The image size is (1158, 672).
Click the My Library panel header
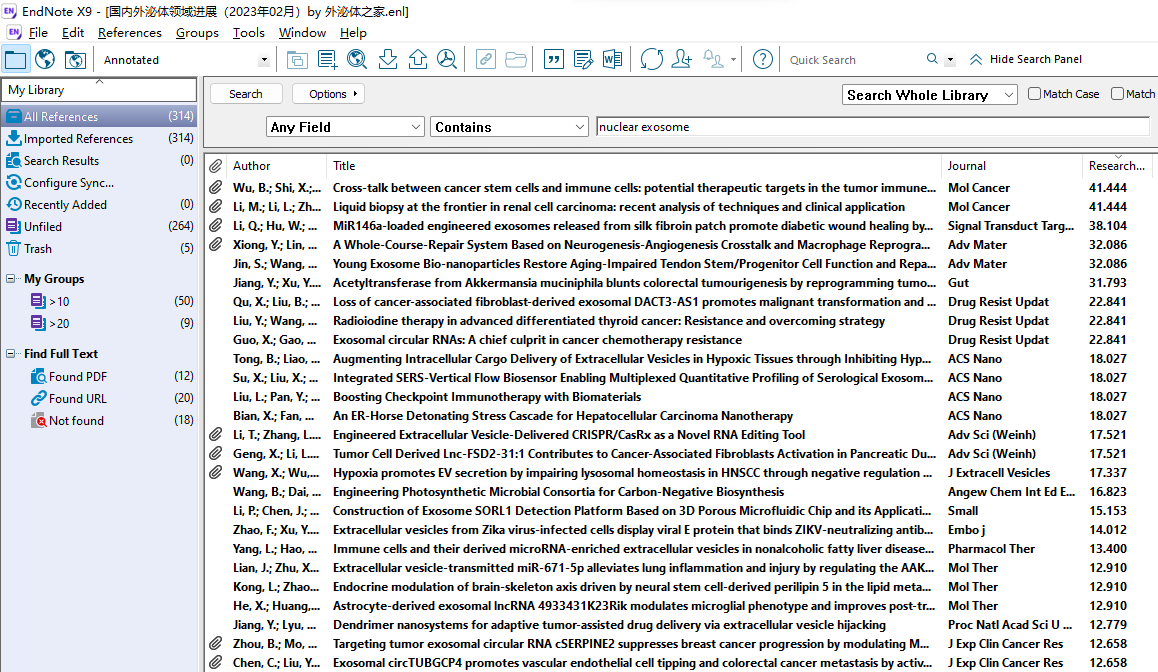click(99, 89)
